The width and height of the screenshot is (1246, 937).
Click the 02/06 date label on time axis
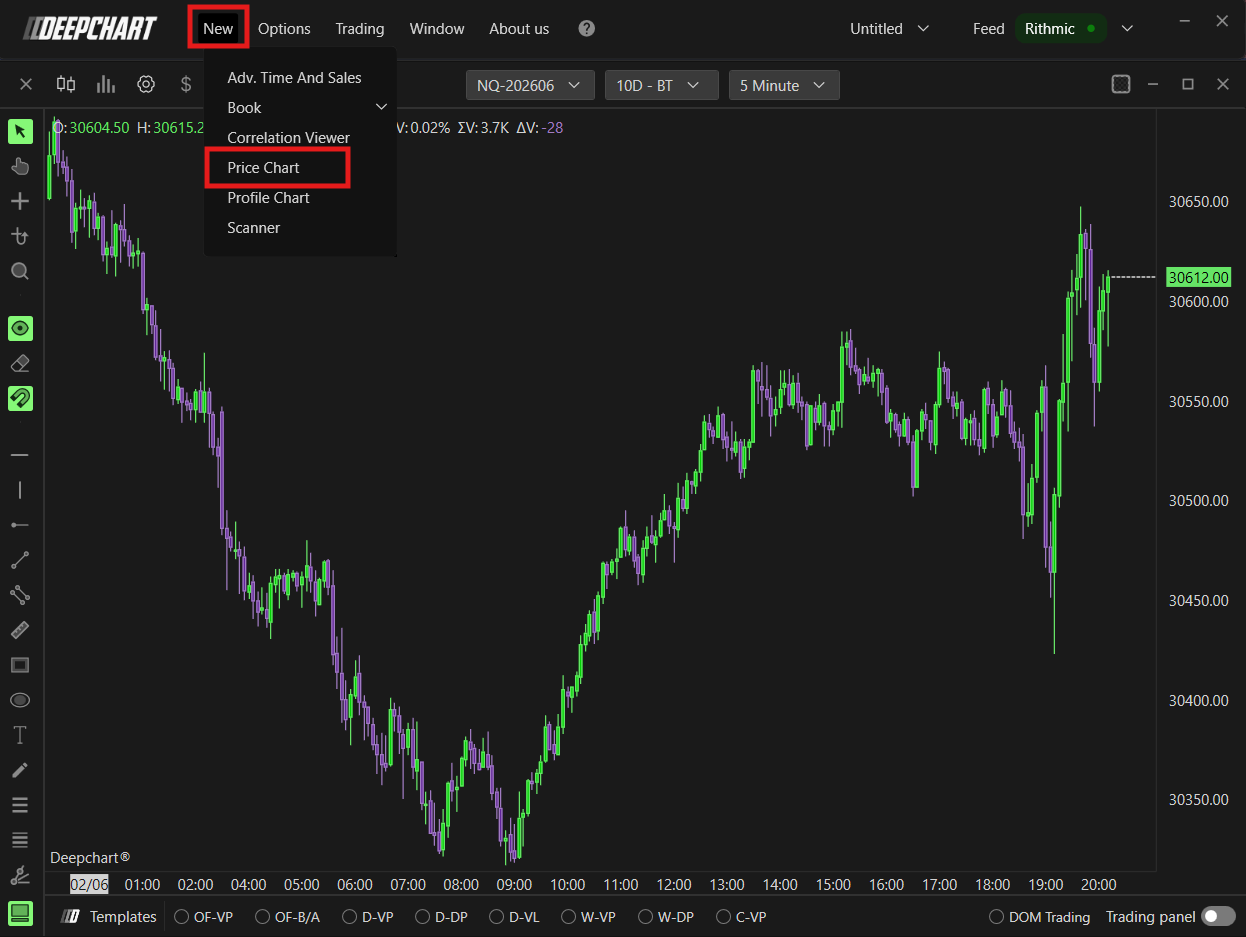[x=88, y=884]
